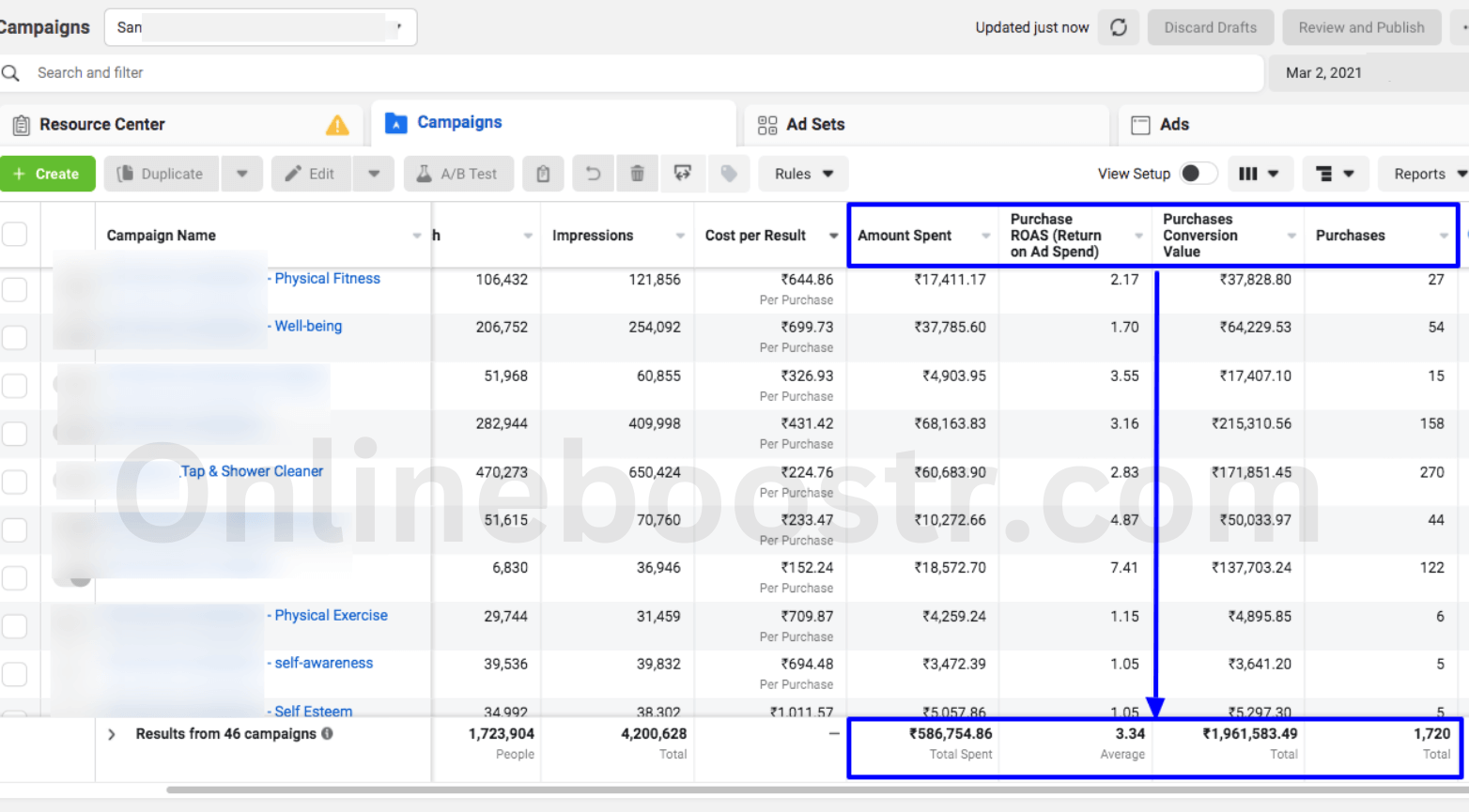This screenshot has width=1469, height=812.
Task: Open the Well-being campaign link
Action: pyautogui.click(x=308, y=326)
